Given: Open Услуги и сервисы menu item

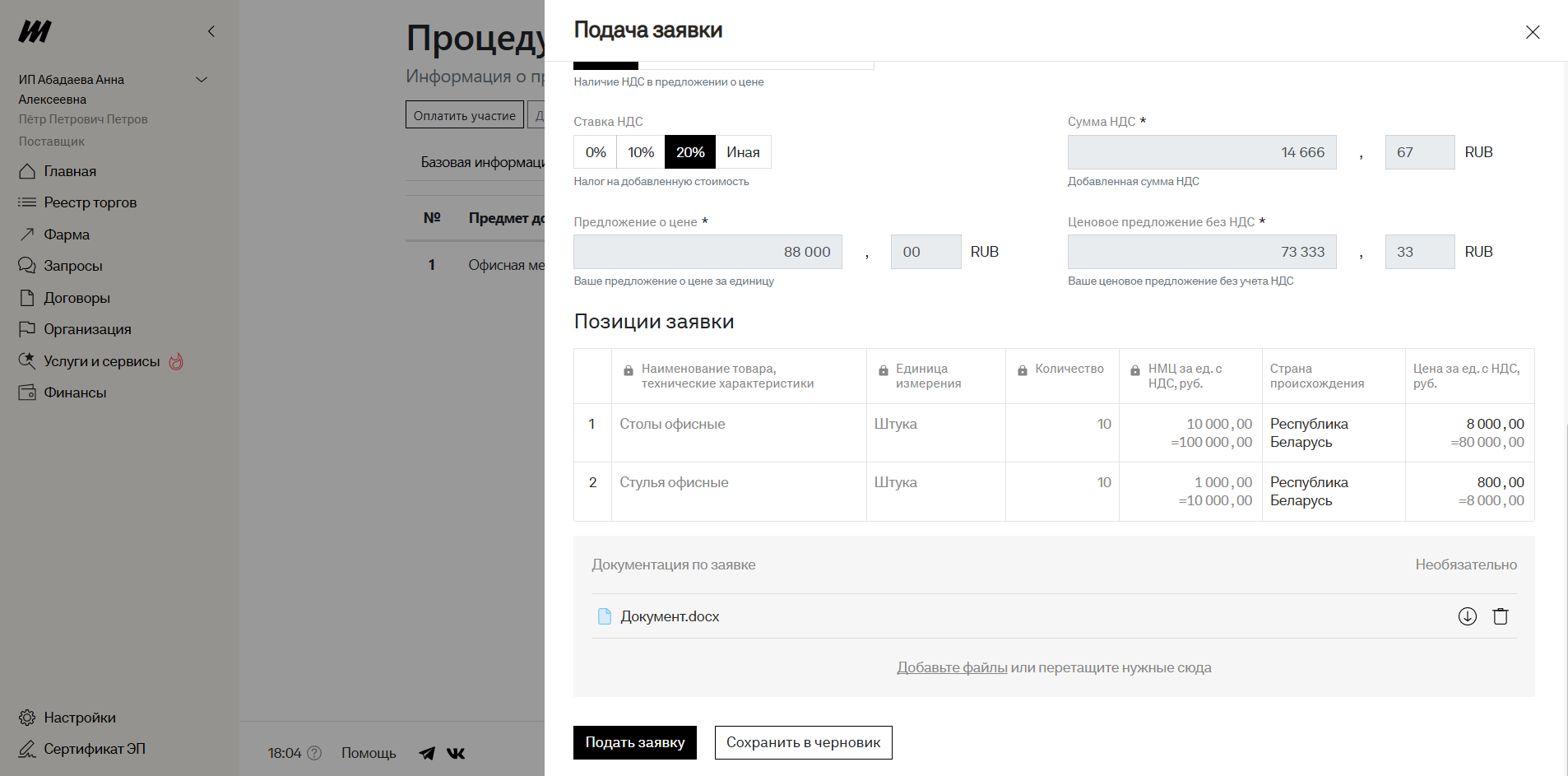Looking at the screenshot, I should tap(101, 361).
